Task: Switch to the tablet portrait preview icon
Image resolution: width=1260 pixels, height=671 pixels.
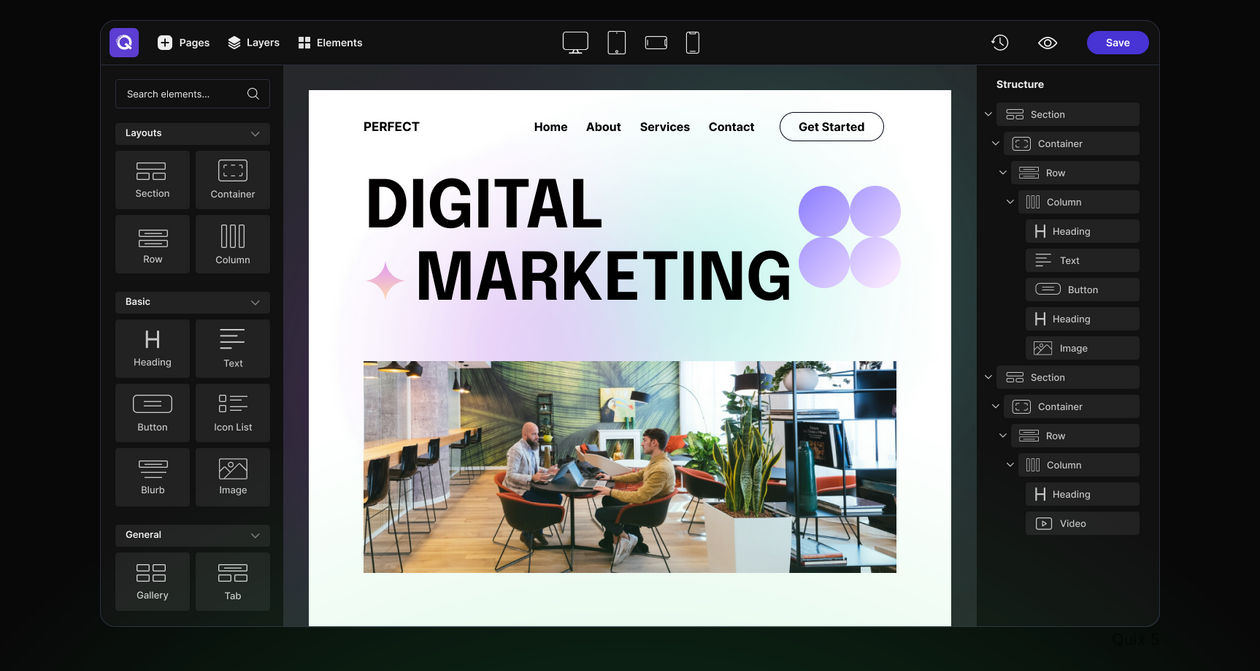Action: coord(617,42)
